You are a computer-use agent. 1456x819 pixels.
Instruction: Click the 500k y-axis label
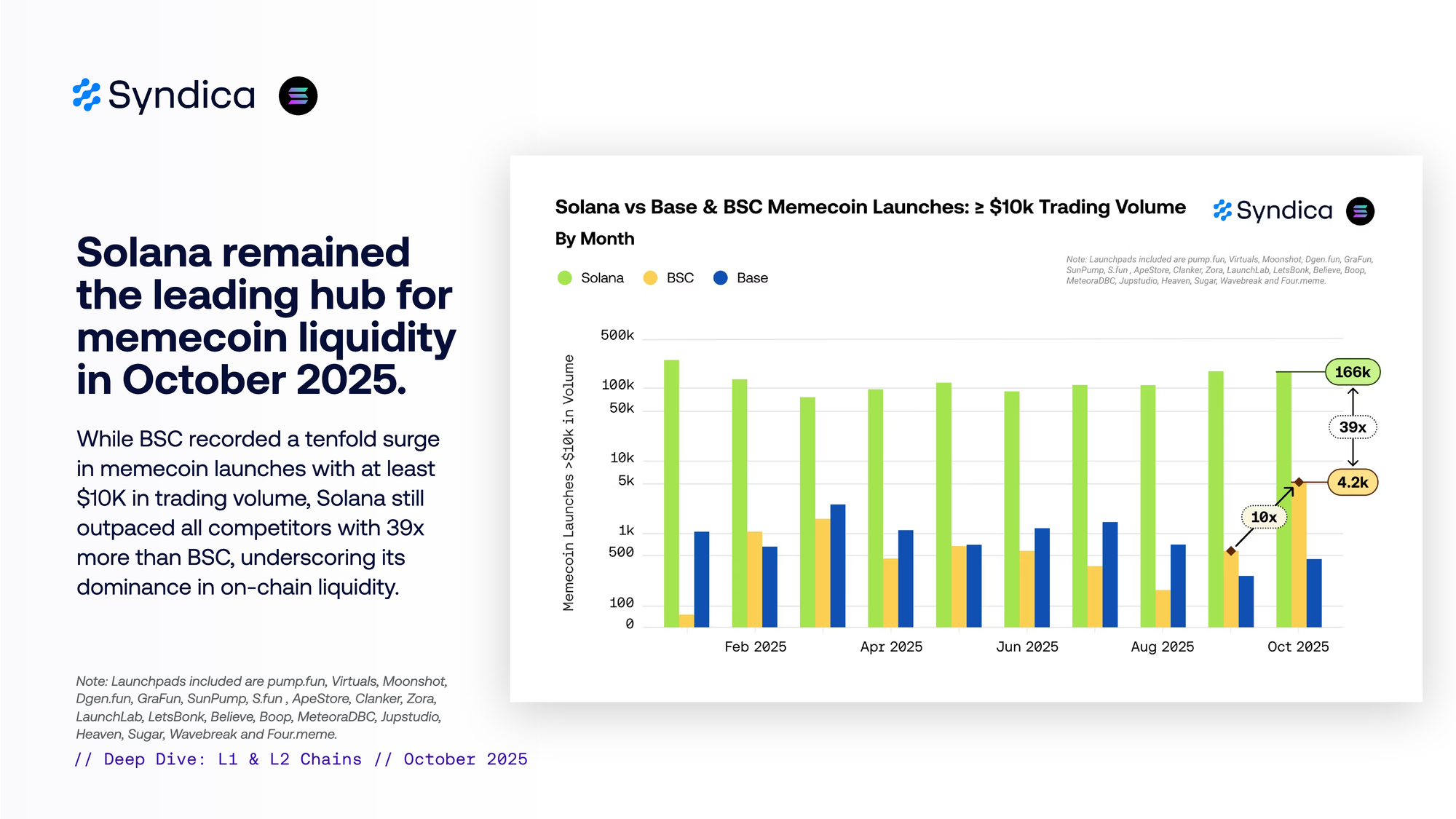617,336
